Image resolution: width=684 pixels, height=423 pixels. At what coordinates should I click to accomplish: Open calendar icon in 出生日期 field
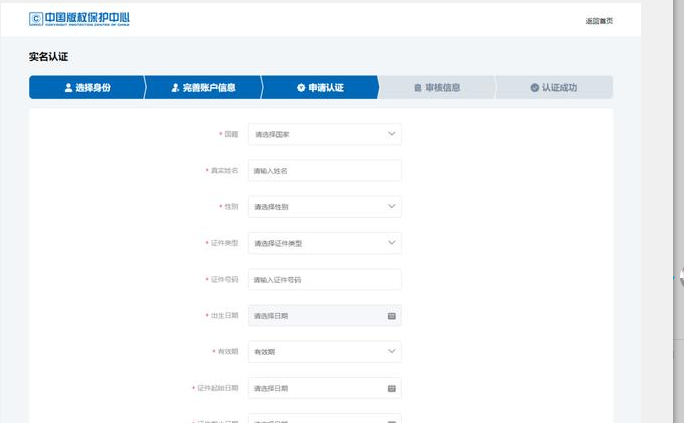(x=391, y=316)
